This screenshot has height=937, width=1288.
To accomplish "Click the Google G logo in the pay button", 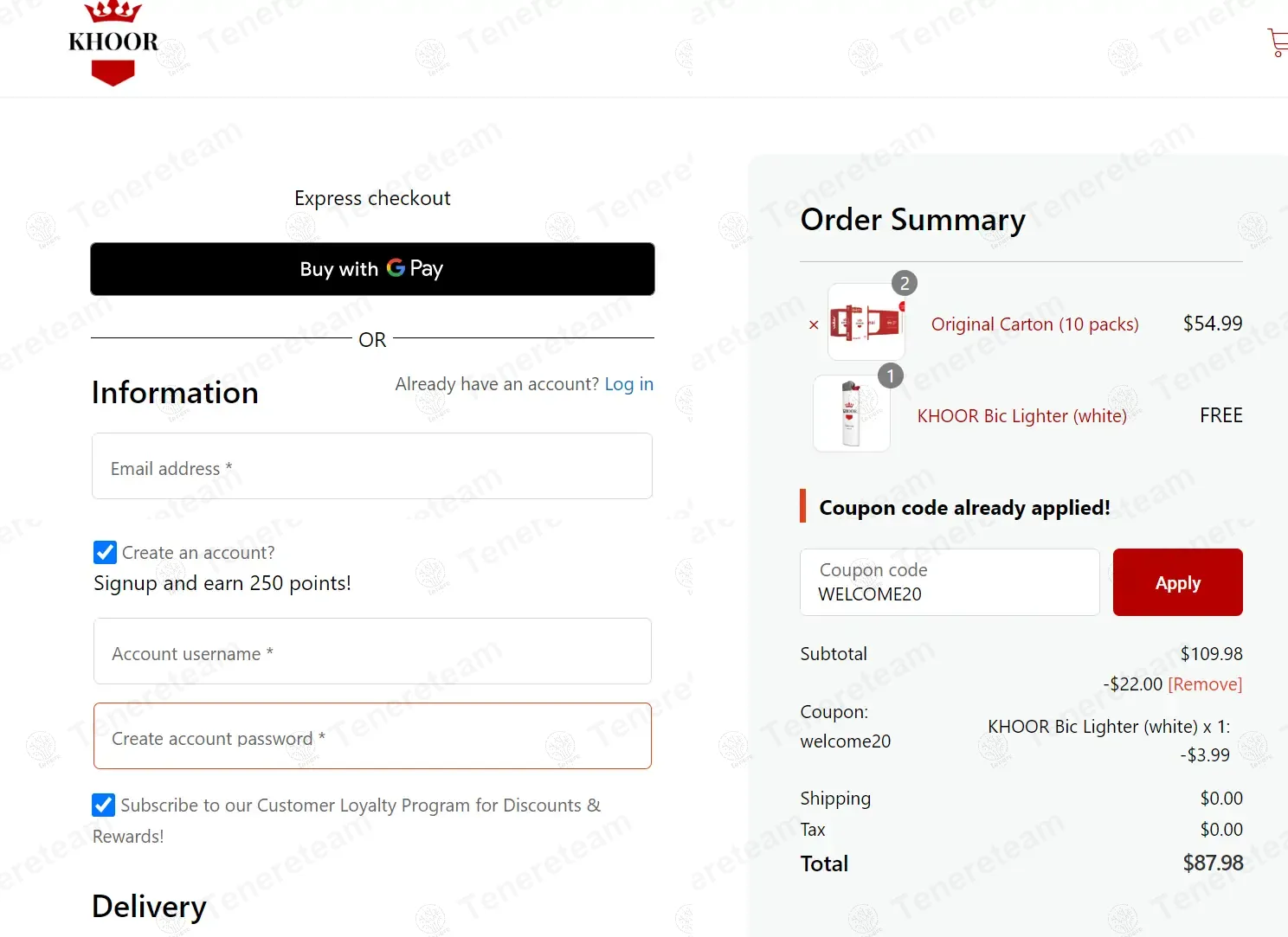I will [x=396, y=268].
